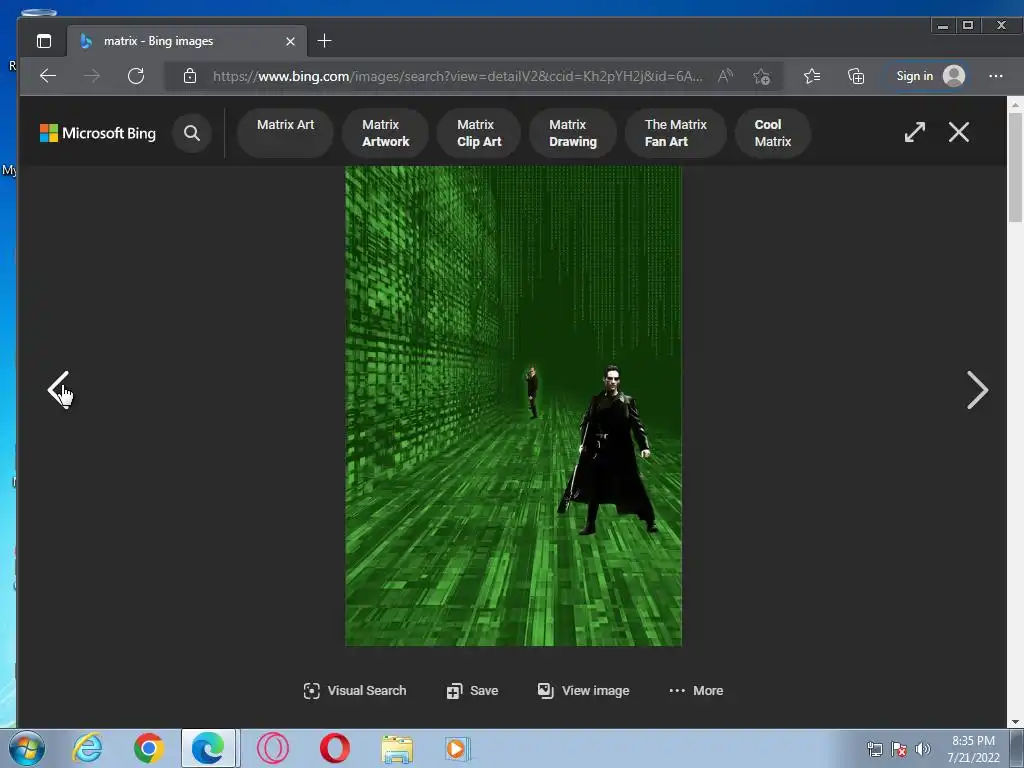Click the address bar URL
Screen dimensions: 1024x768
pos(457,76)
